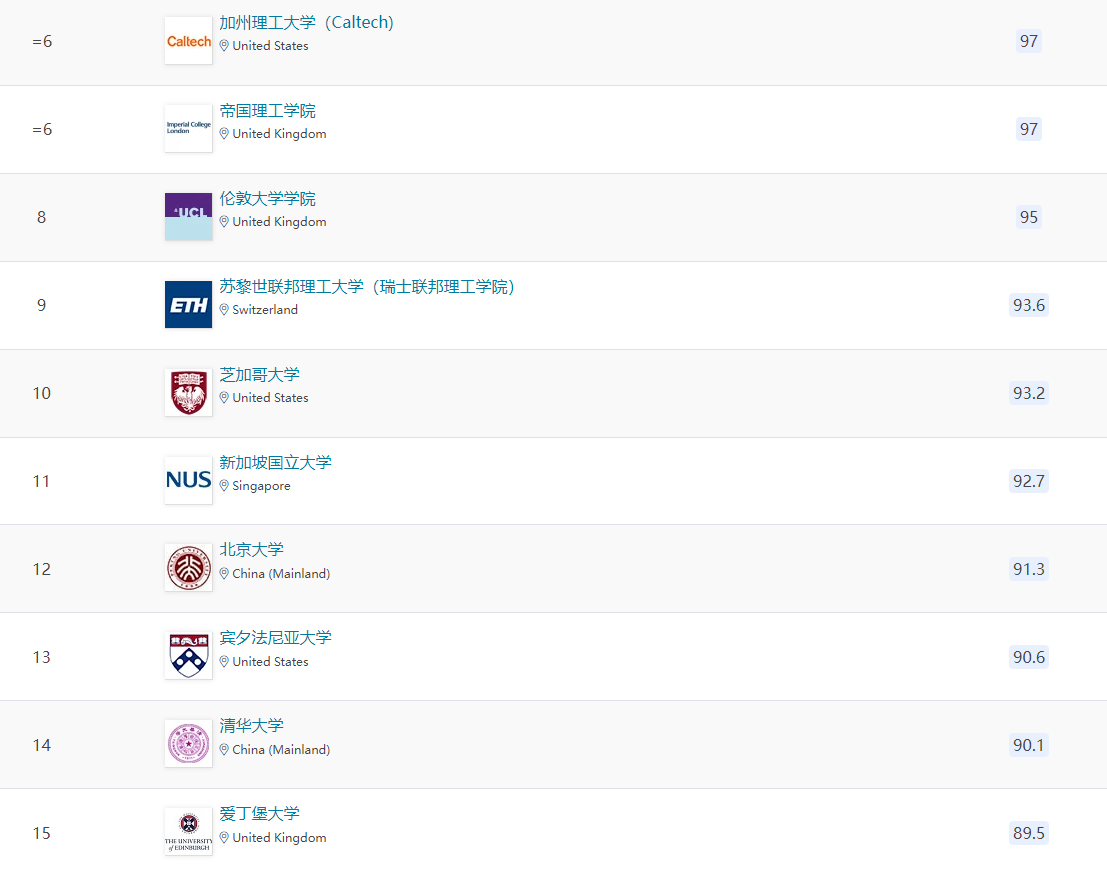The height and width of the screenshot is (876, 1107).
Task: Select rank number 10
Action: pos(42,393)
